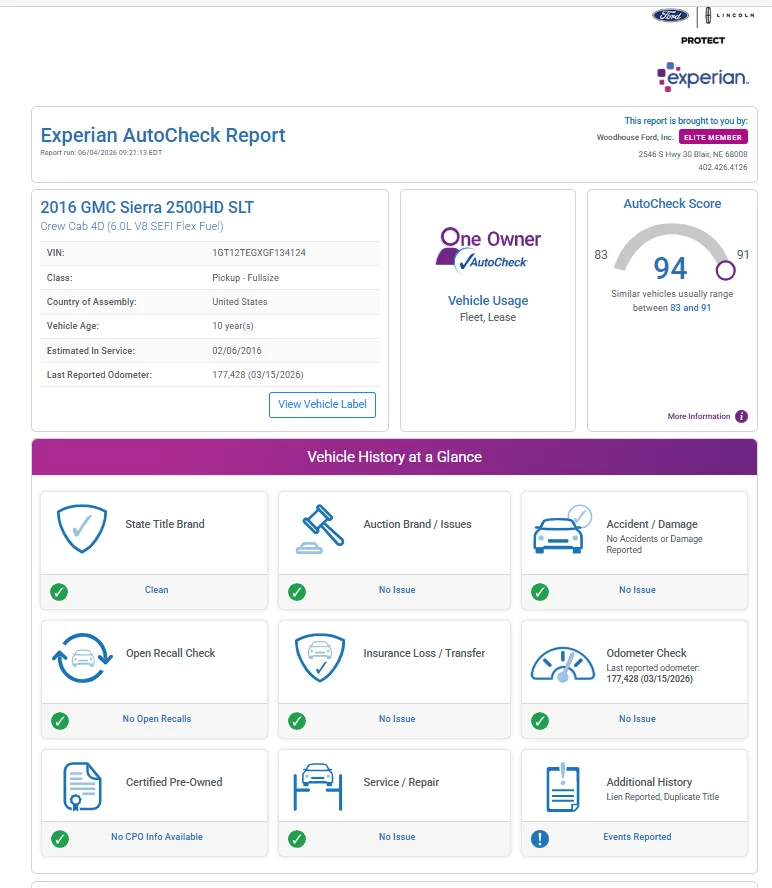772x888 pixels.
Task: Click the blue exclamation icon beside Events Reported
Action: (540, 839)
